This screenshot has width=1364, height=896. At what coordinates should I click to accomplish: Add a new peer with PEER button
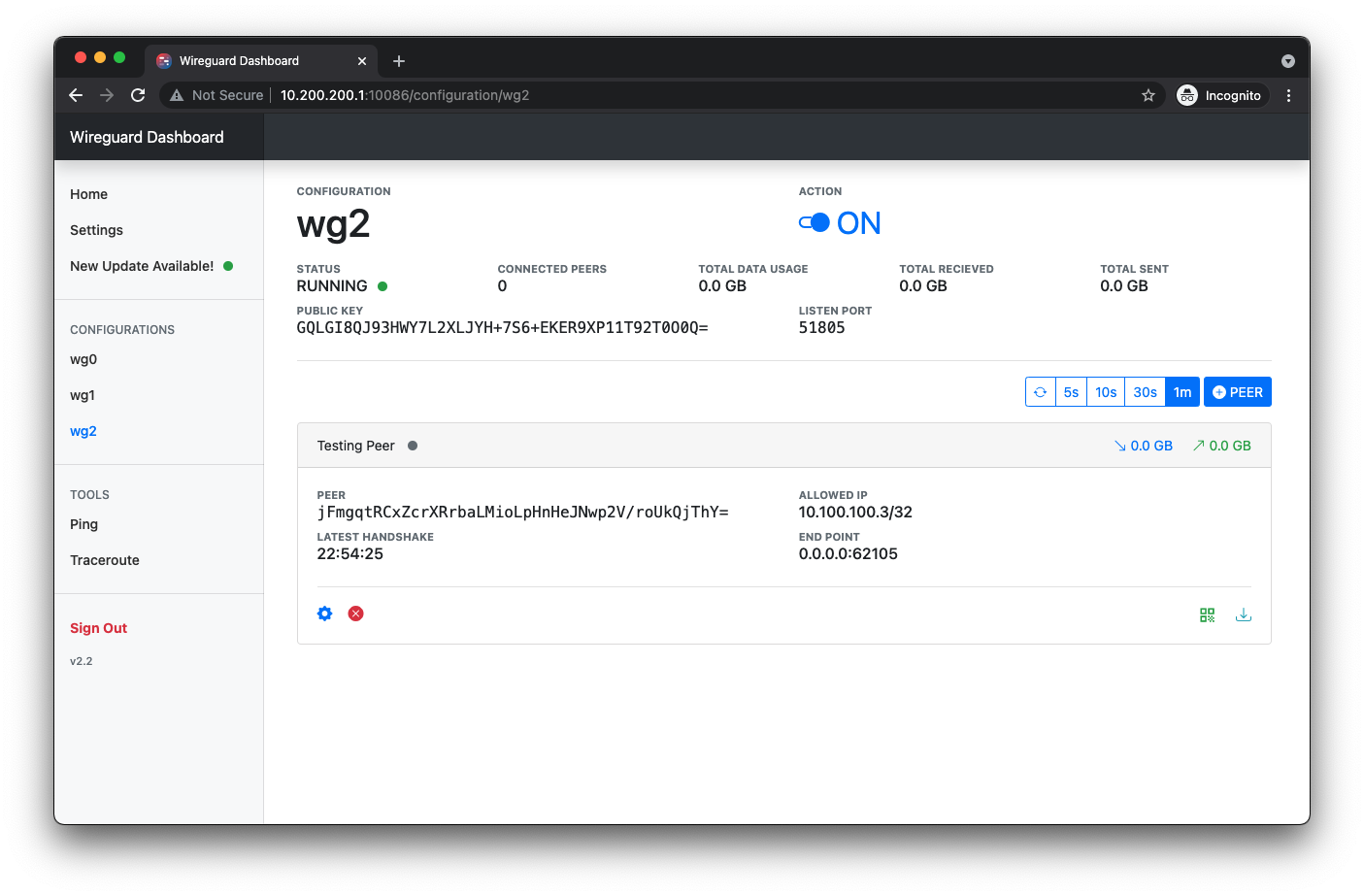(x=1238, y=392)
